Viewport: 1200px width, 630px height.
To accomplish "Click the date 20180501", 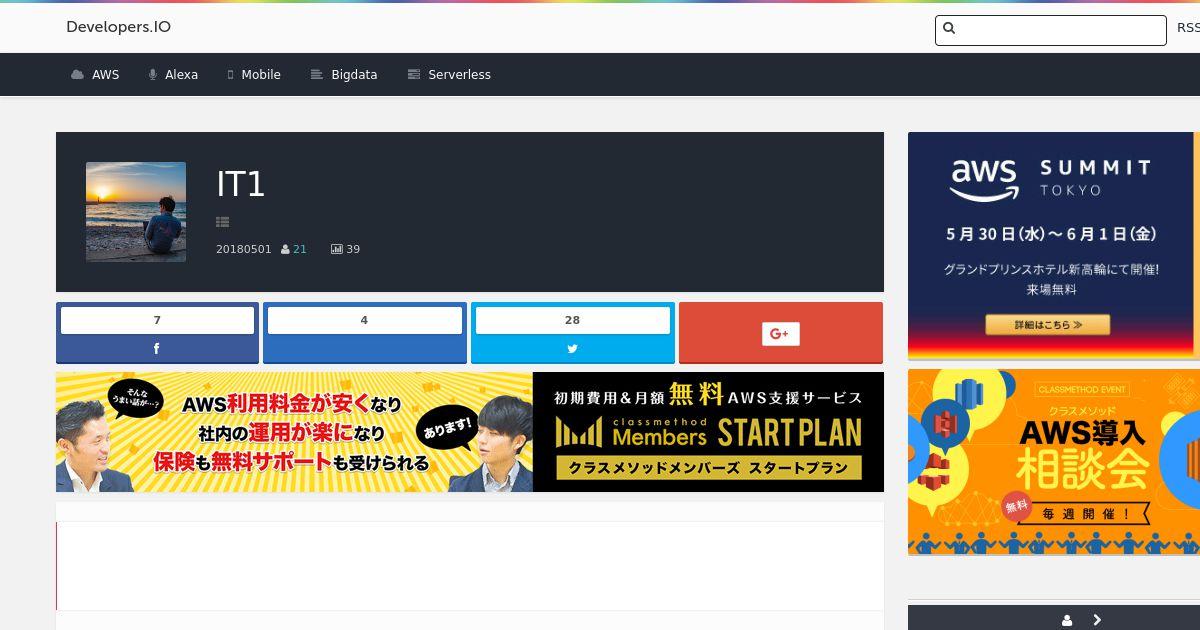I will click(244, 249).
